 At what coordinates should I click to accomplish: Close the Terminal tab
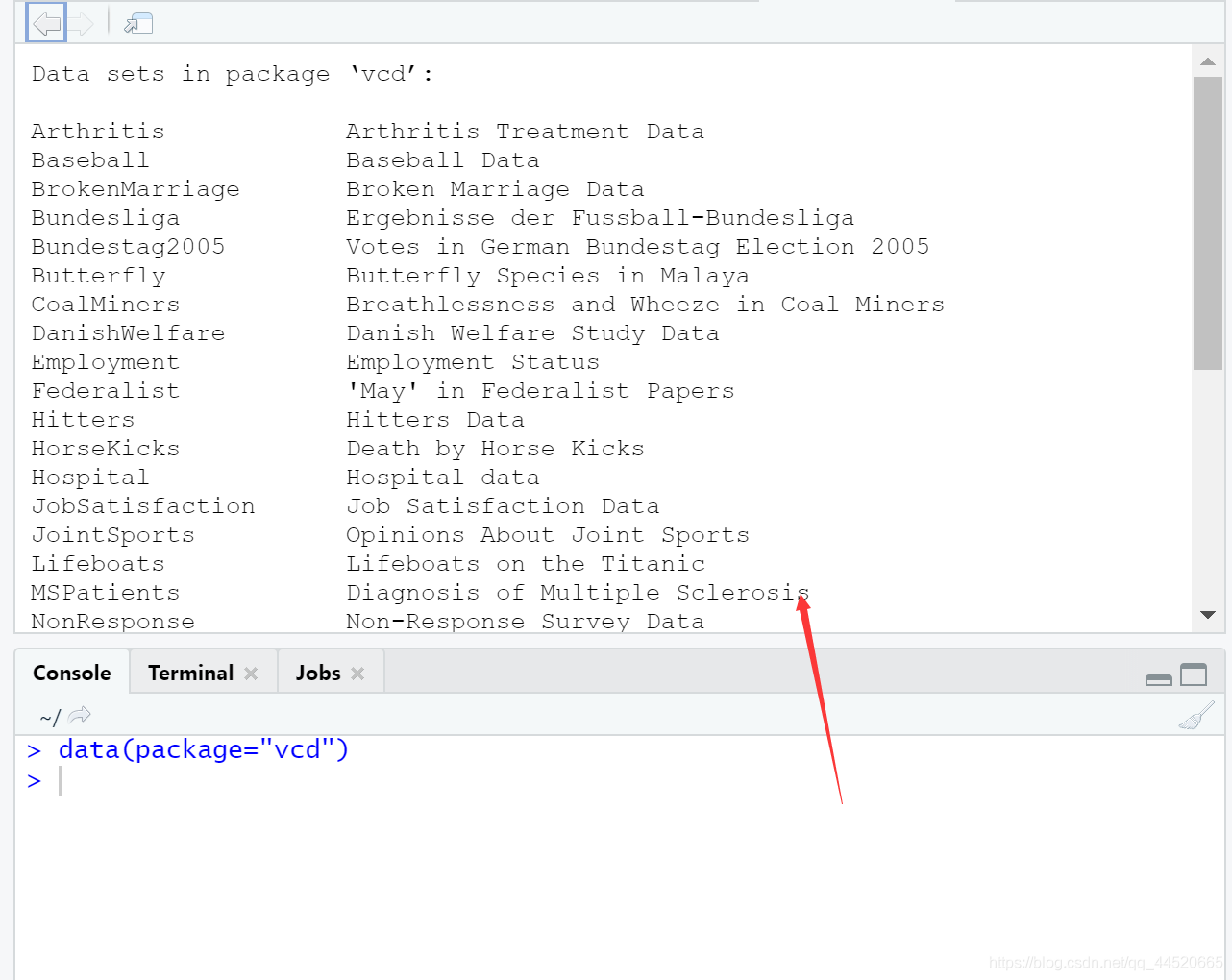pyautogui.click(x=251, y=674)
